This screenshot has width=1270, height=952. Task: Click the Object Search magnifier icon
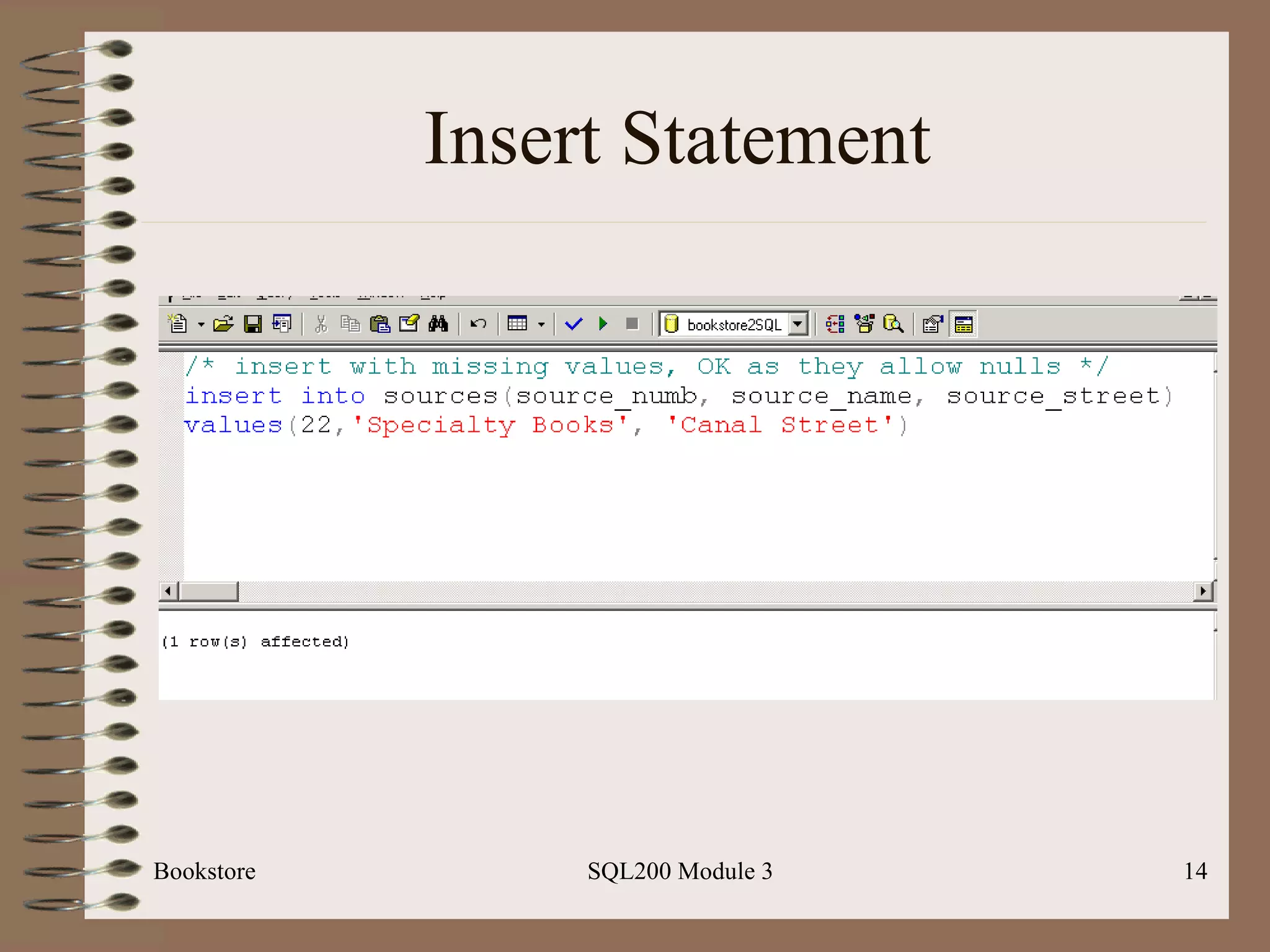tap(893, 324)
